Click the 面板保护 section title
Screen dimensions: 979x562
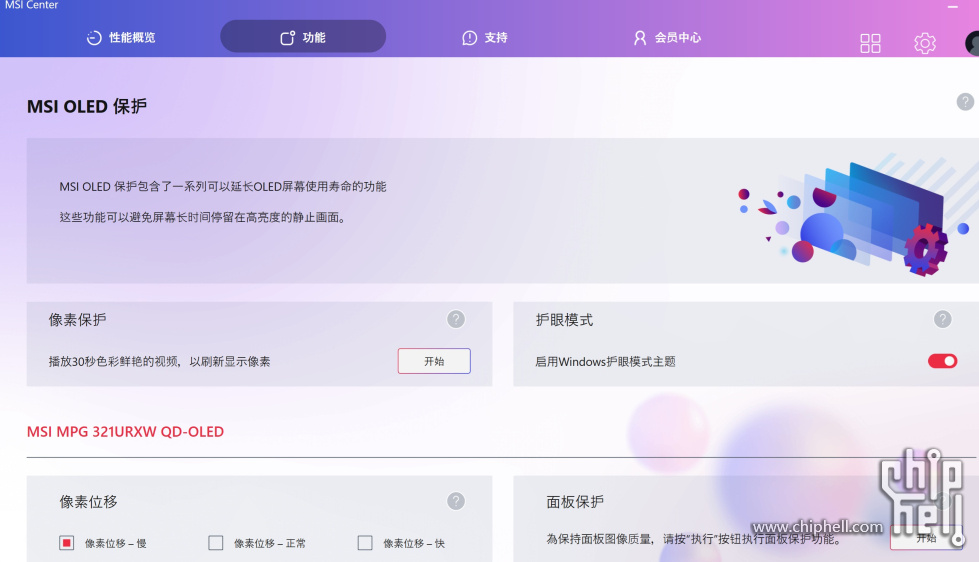[574, 501]
